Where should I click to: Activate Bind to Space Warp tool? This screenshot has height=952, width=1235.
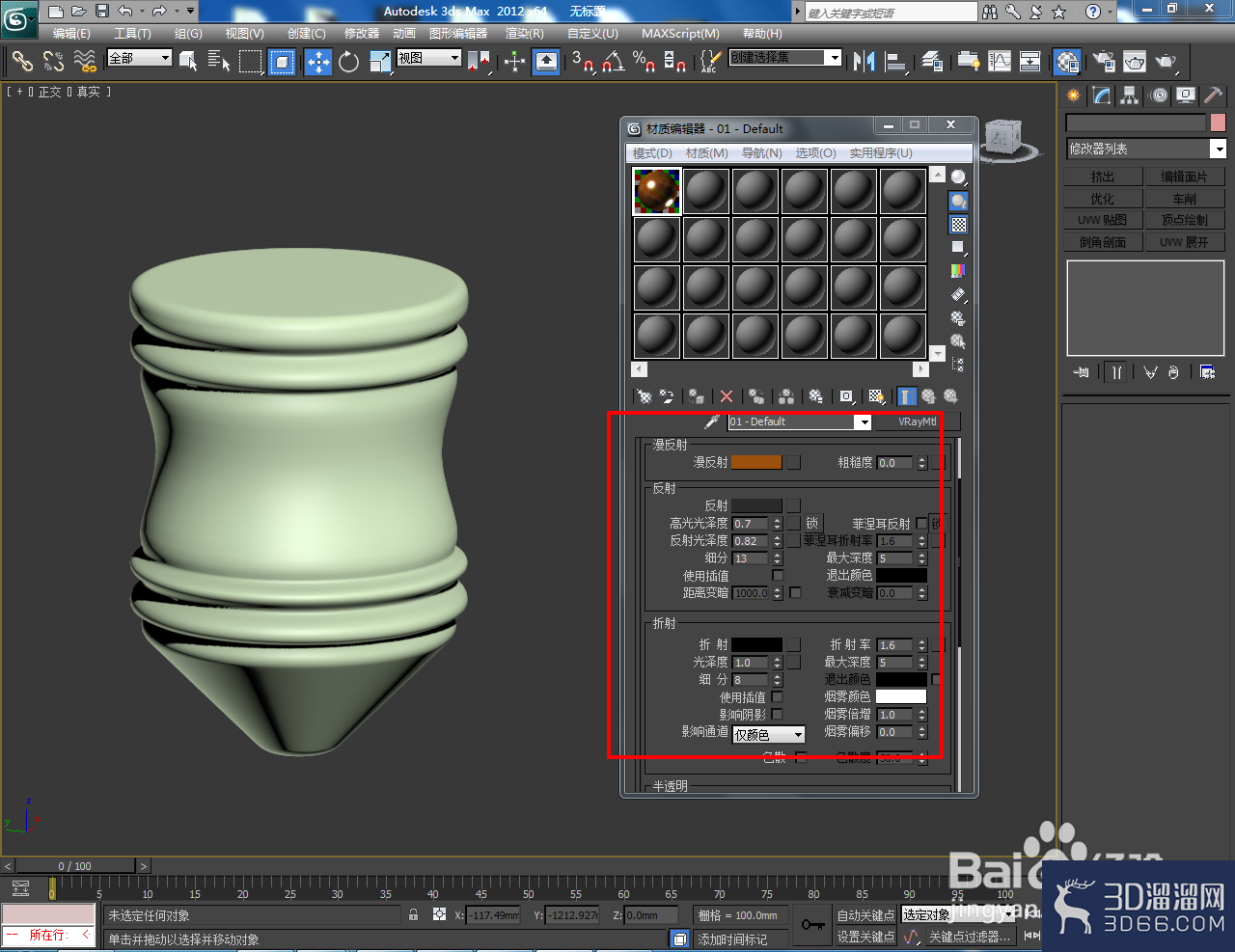tap(85, 62)
